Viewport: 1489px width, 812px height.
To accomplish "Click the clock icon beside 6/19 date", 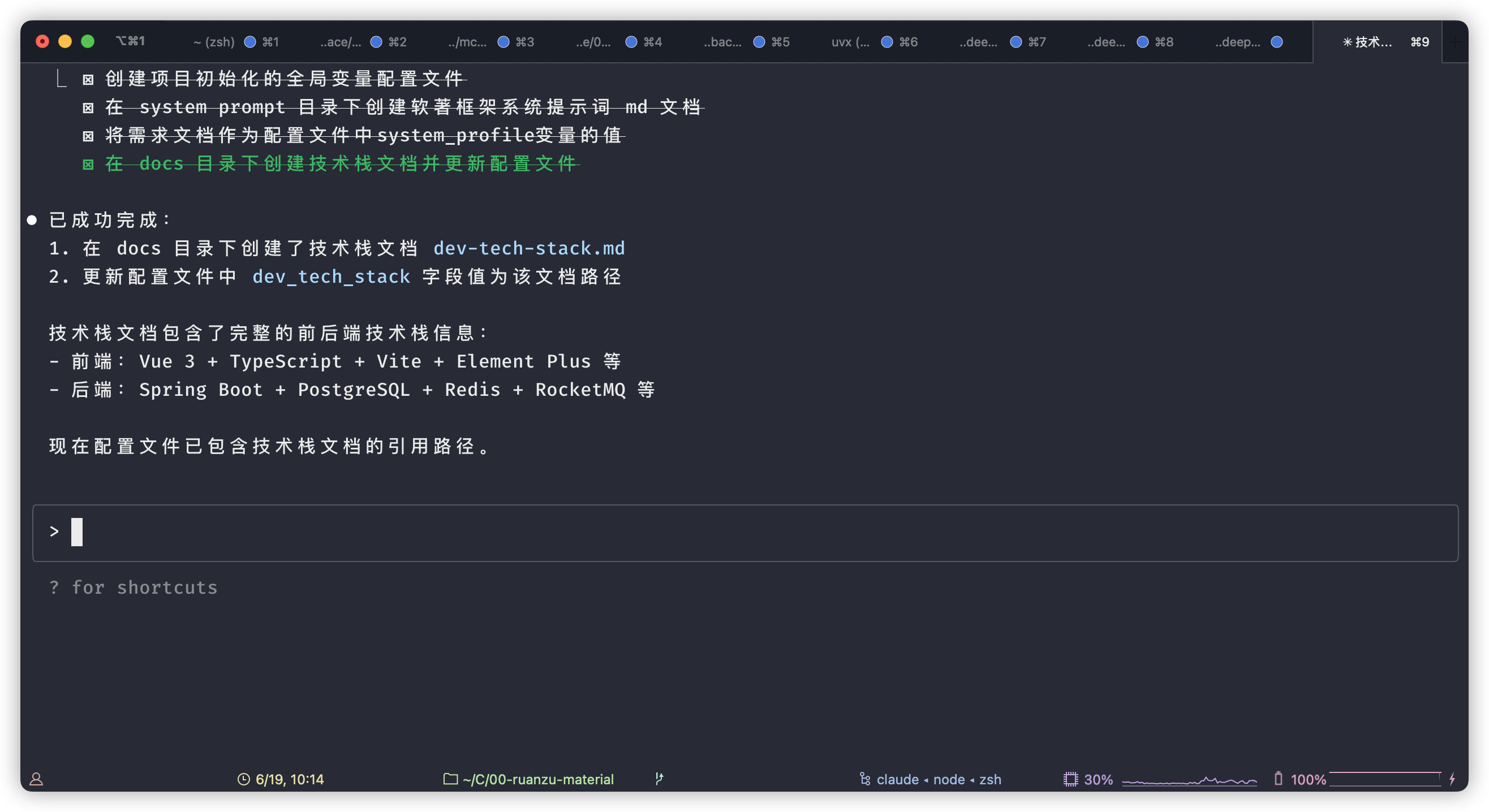I will [x=243, y=779].
